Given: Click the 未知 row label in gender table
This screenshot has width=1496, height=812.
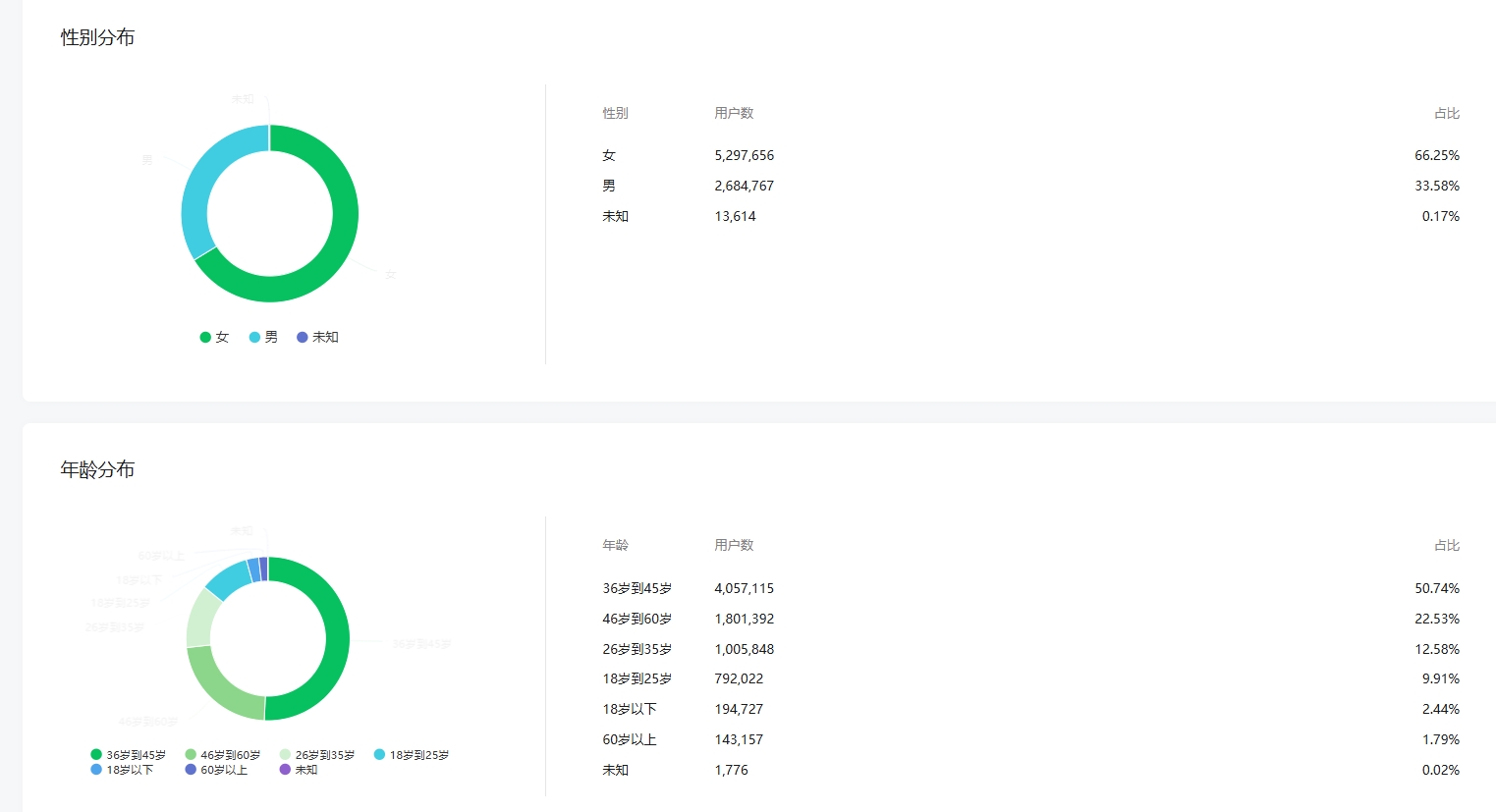Looking at the screenshot, I should pos(615,216).
